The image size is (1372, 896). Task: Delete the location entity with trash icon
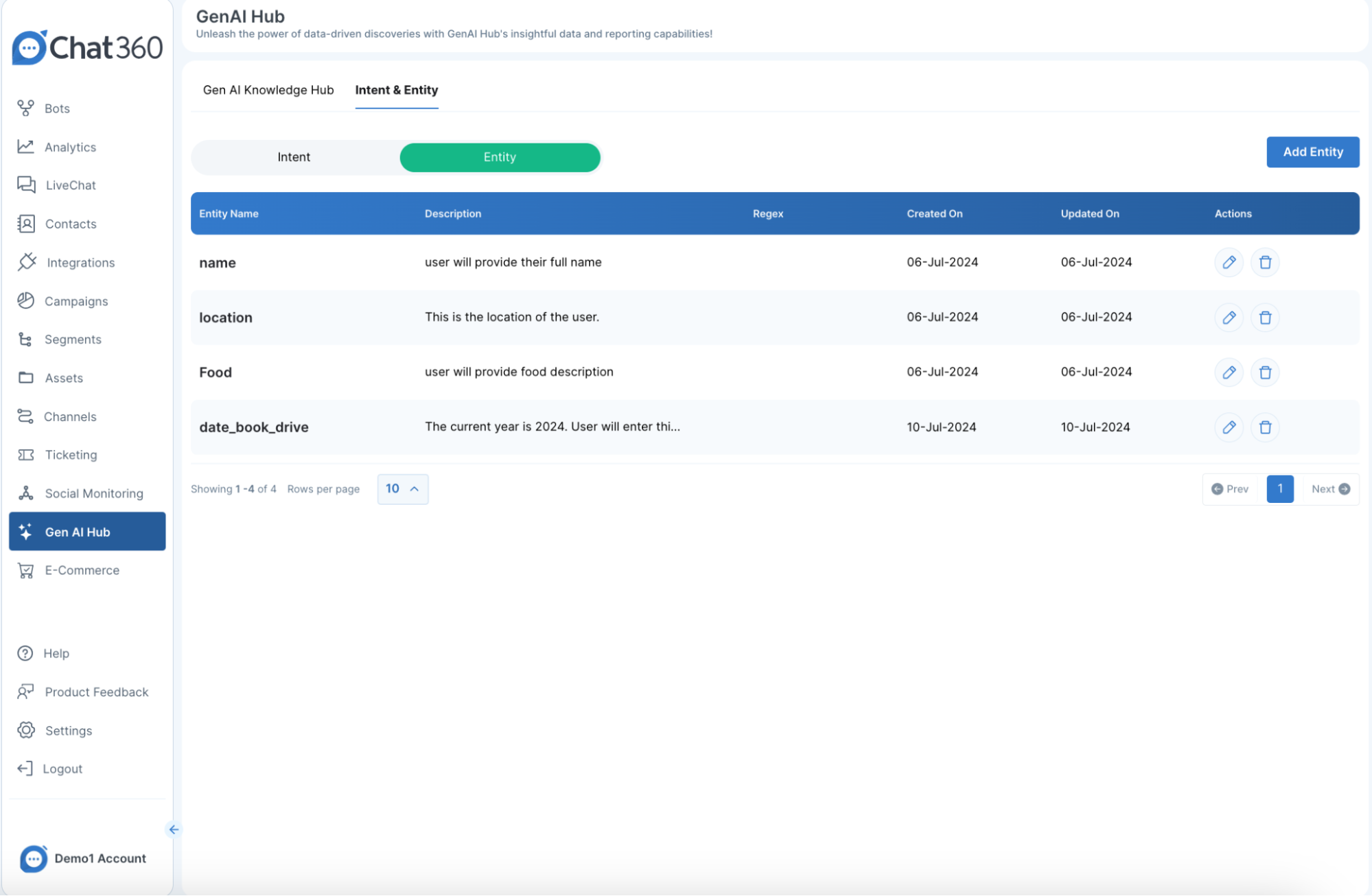tap(1265, 318)
